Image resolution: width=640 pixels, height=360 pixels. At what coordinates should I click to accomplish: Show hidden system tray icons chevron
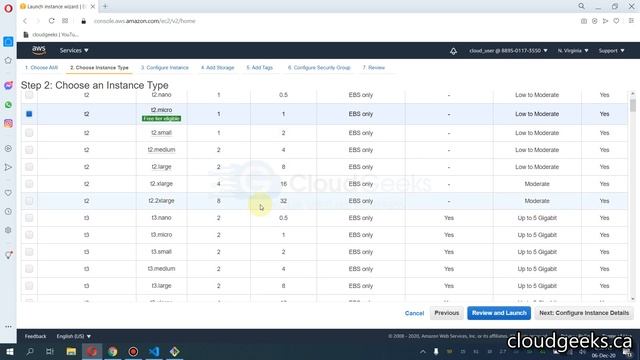tap(423, 351)
